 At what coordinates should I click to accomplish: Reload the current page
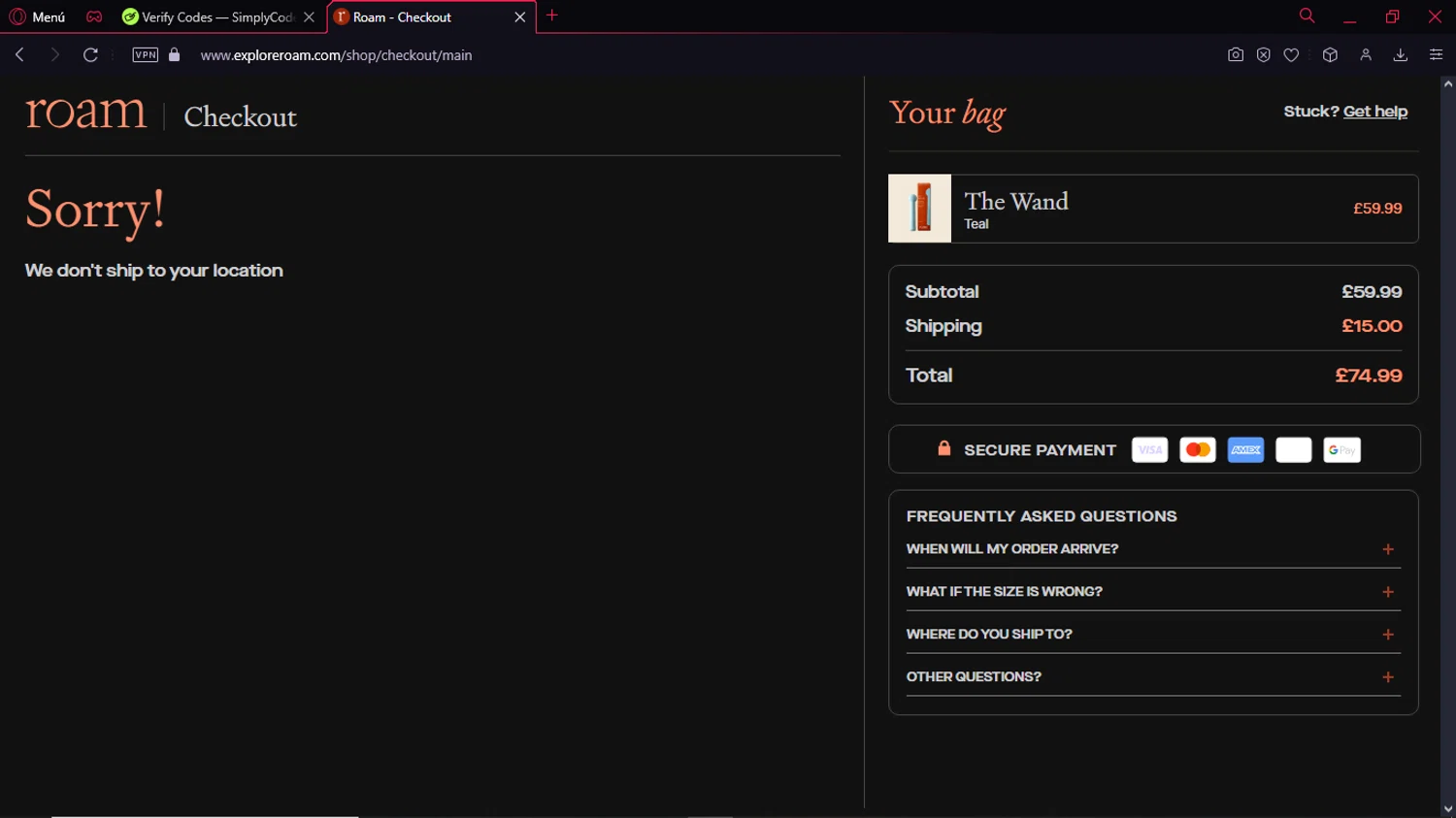(90, 54)
